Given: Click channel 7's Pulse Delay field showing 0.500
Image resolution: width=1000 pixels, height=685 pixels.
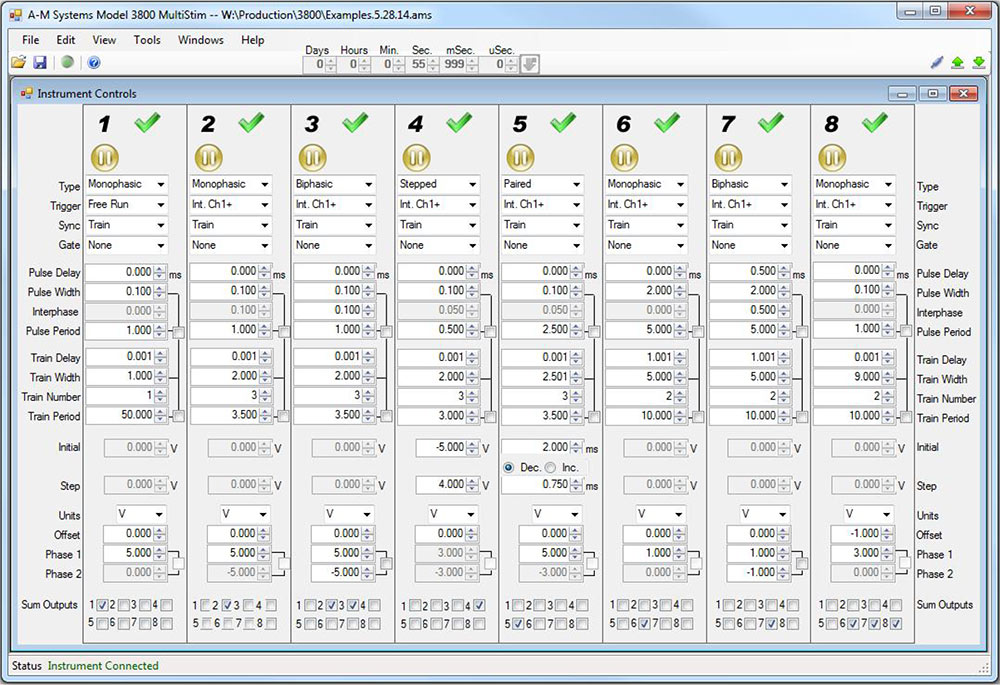Looking at the screenshot, I should (x=750, y=271).
